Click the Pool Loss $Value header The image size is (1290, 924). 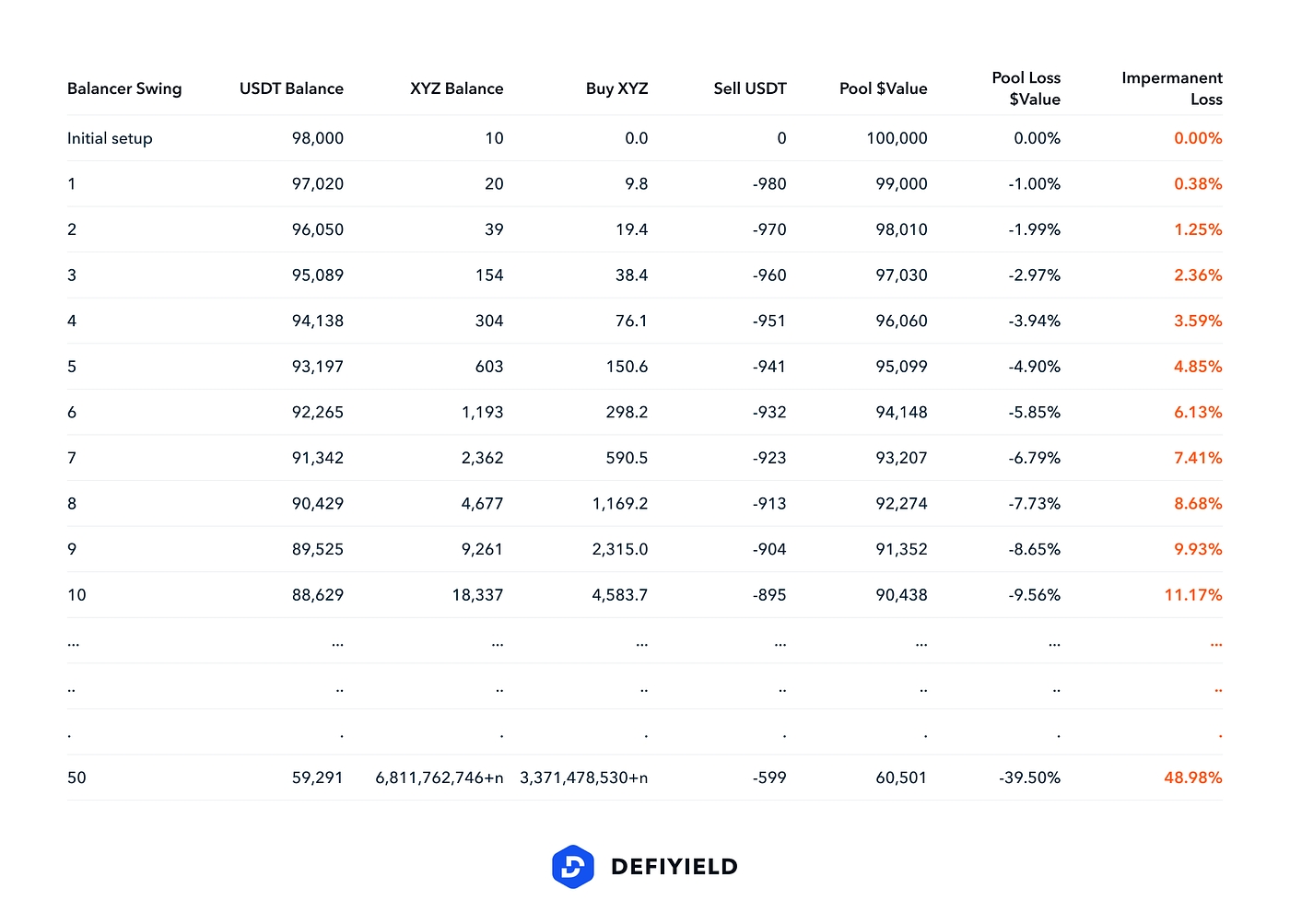pos(1026,88)
